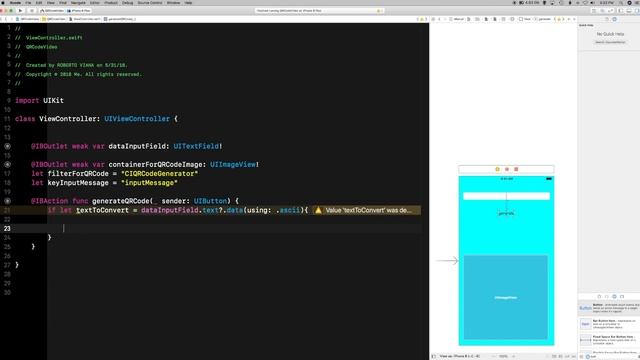Select the Fixed Space Bar Button Item
Viewport: 640px width, 360px height.
point(609,340)
